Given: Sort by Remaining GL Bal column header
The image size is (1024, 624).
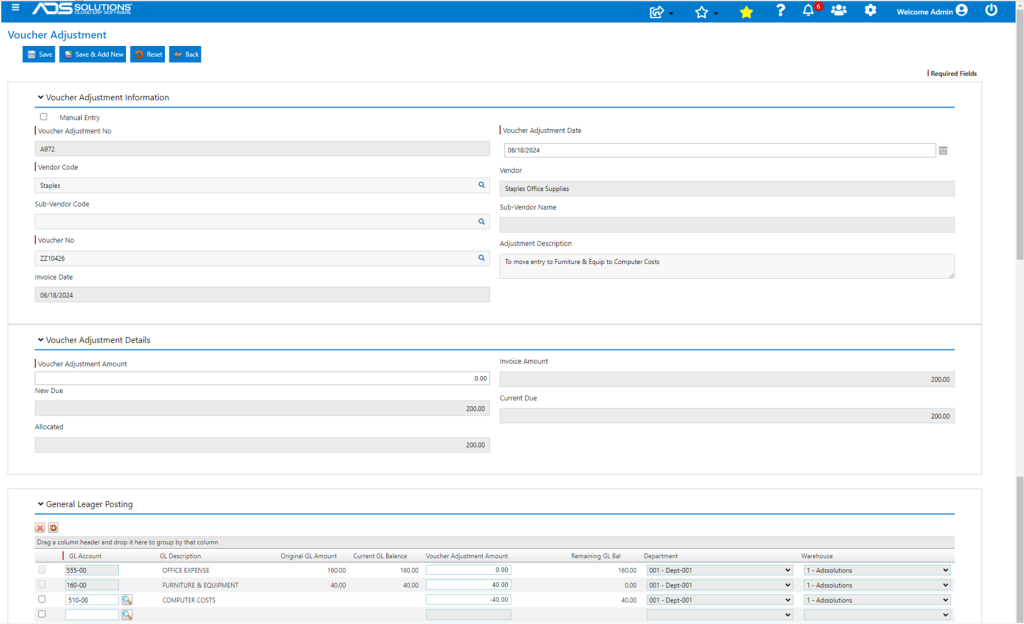Looking at the screenshot, I should click(x=596, y=556).
